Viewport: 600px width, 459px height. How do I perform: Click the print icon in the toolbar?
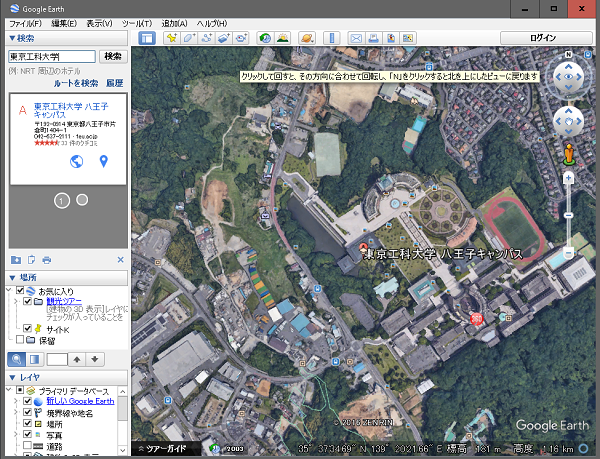(x=373, y=38)
